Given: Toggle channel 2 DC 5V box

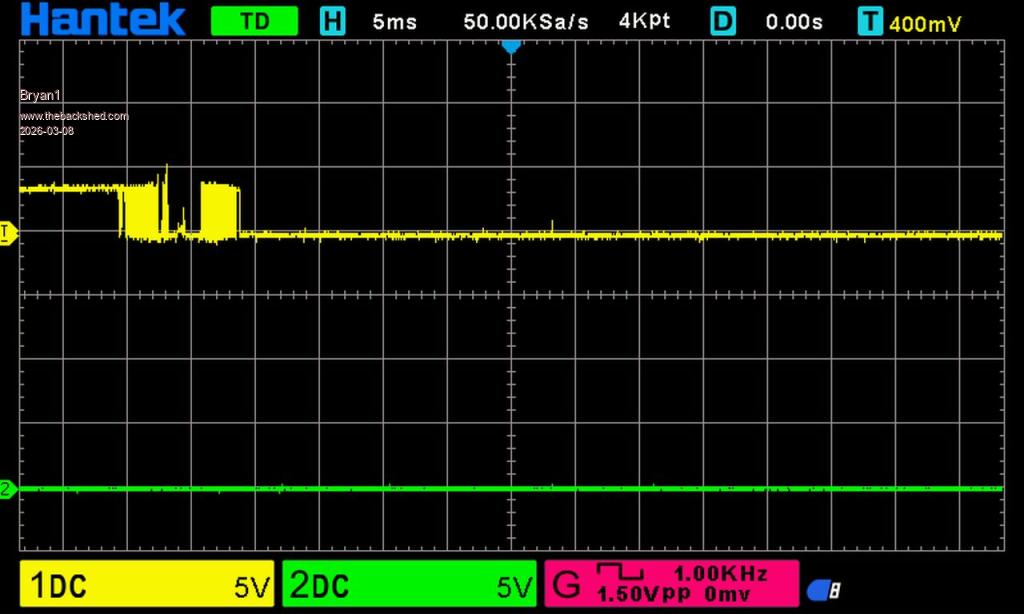Looking at the screenshot, I should 409,585.
